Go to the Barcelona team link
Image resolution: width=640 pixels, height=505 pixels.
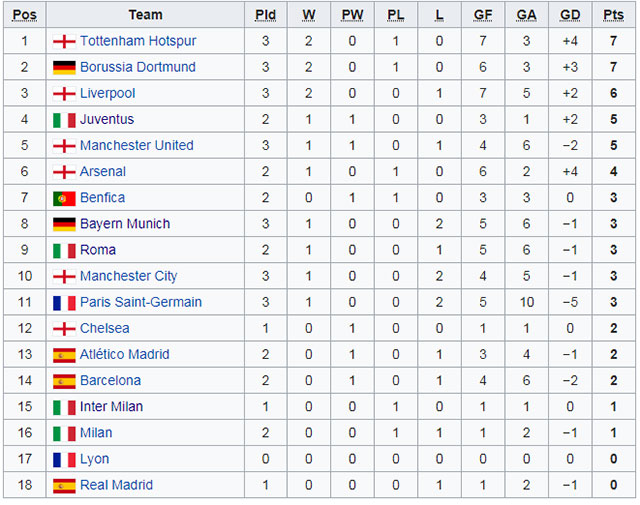110,381
